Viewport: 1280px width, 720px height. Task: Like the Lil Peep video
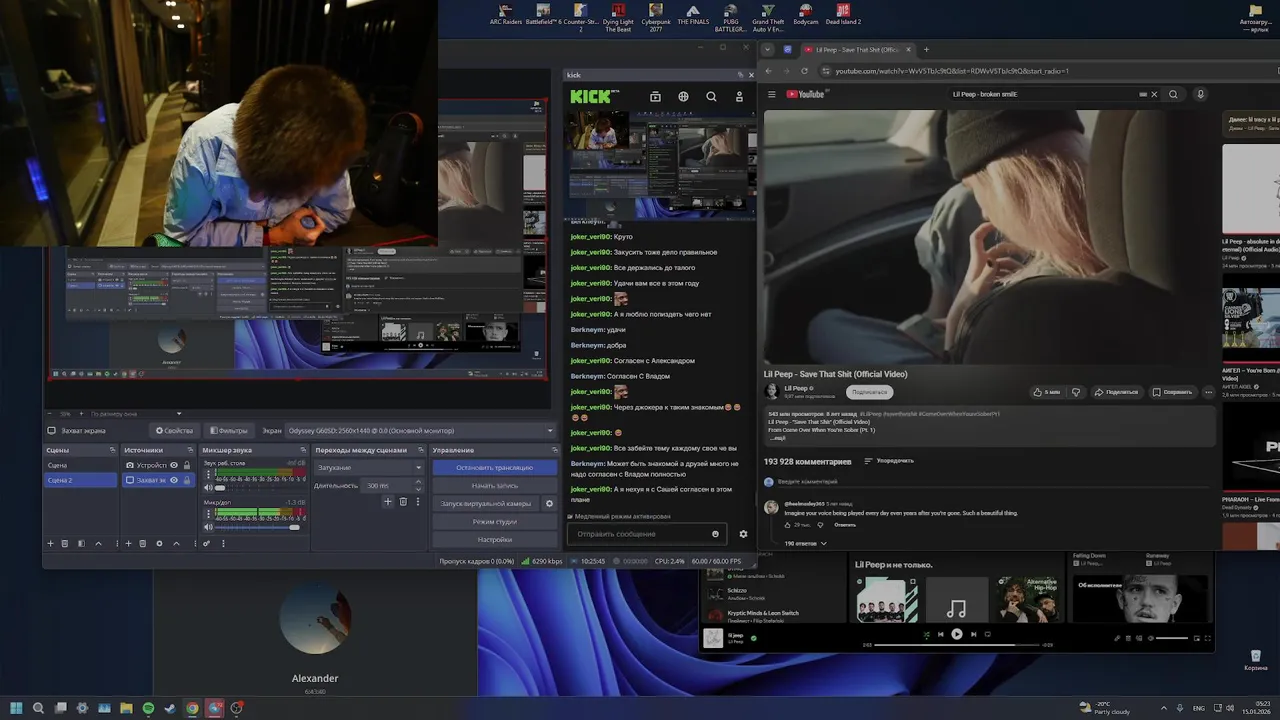tap(1046, 392)
